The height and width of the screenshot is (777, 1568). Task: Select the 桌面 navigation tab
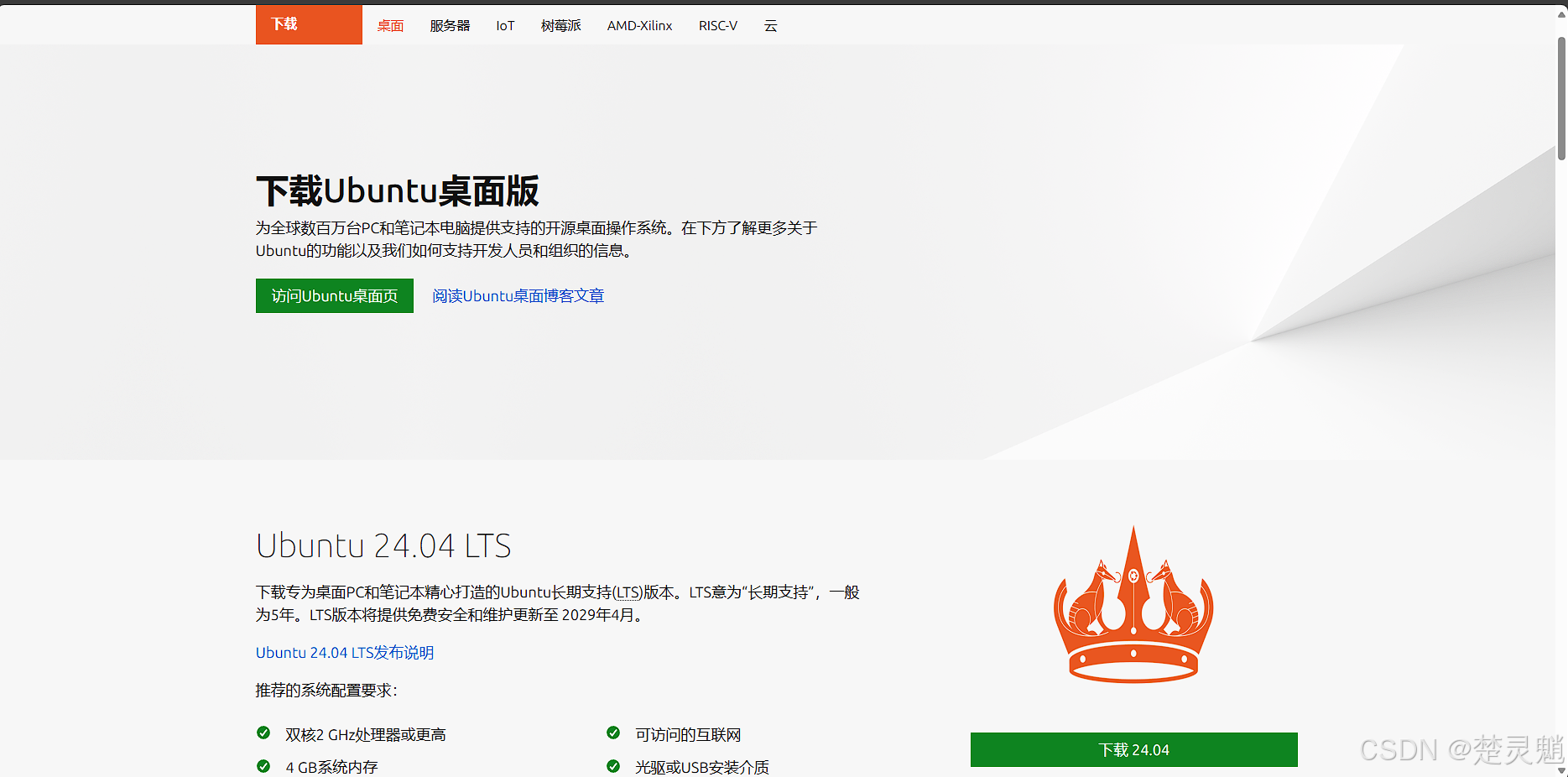(x=390, y=26)
